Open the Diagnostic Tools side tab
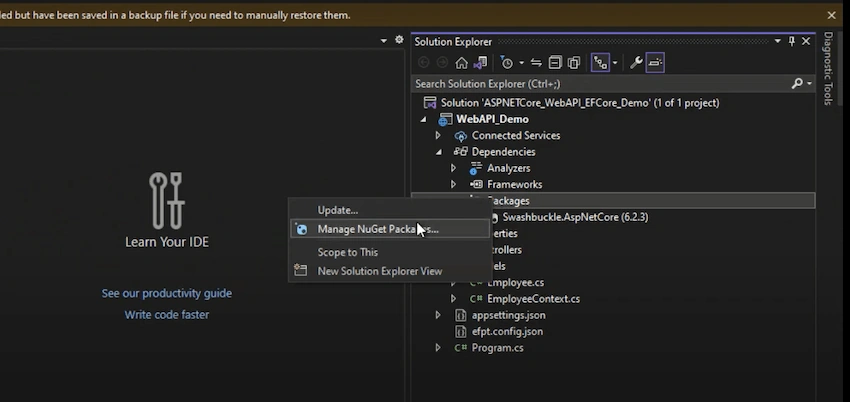850x402 pixels. (828, 68)
